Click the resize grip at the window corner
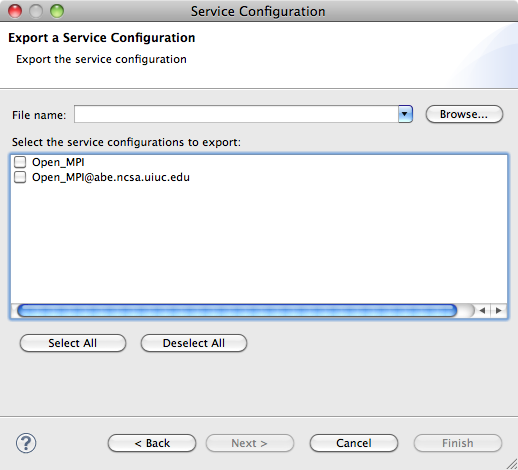The image size is (518, 470). pyautogui.click(x=512, y=464)
